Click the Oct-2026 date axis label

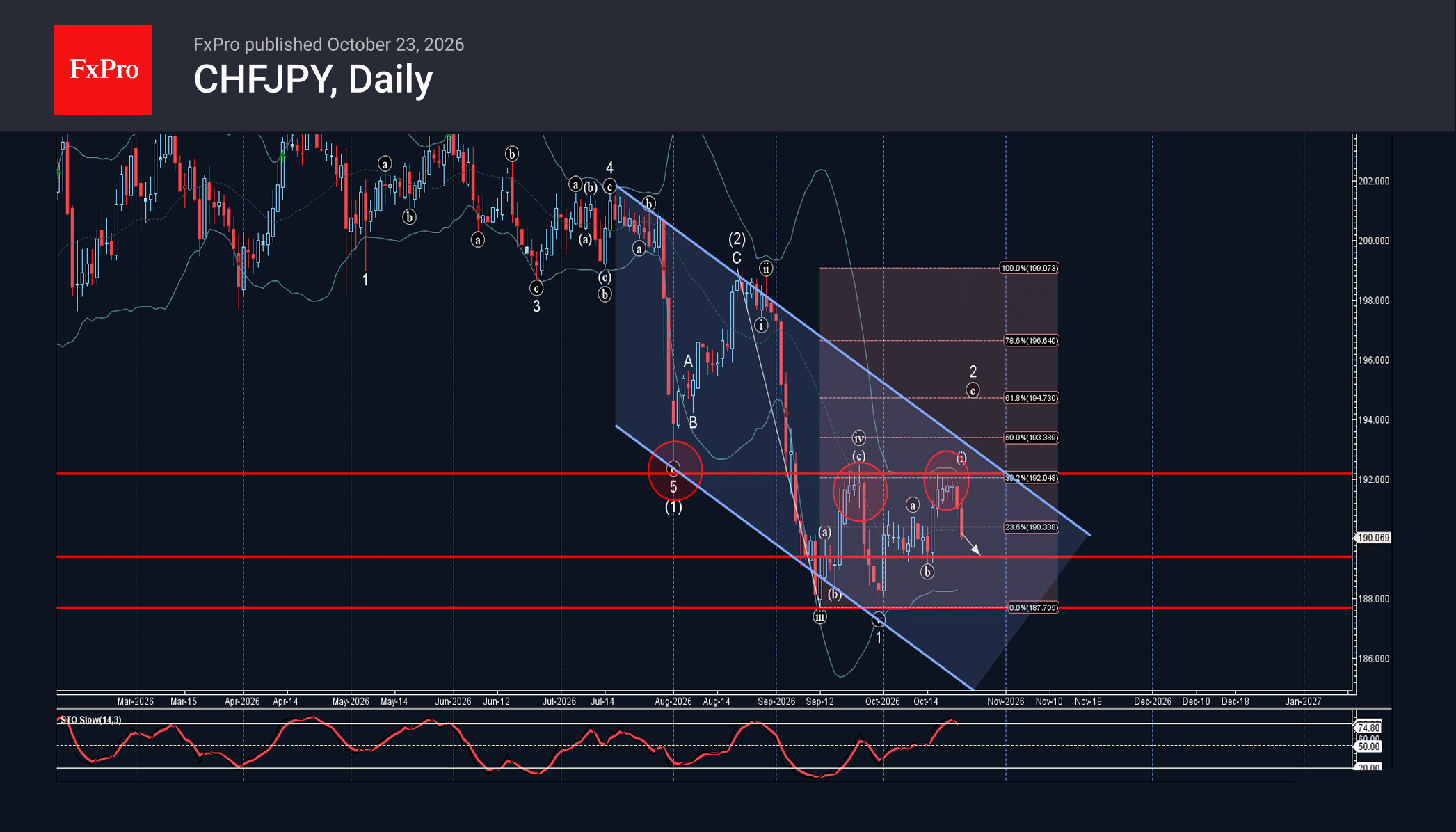click(883, 701)
